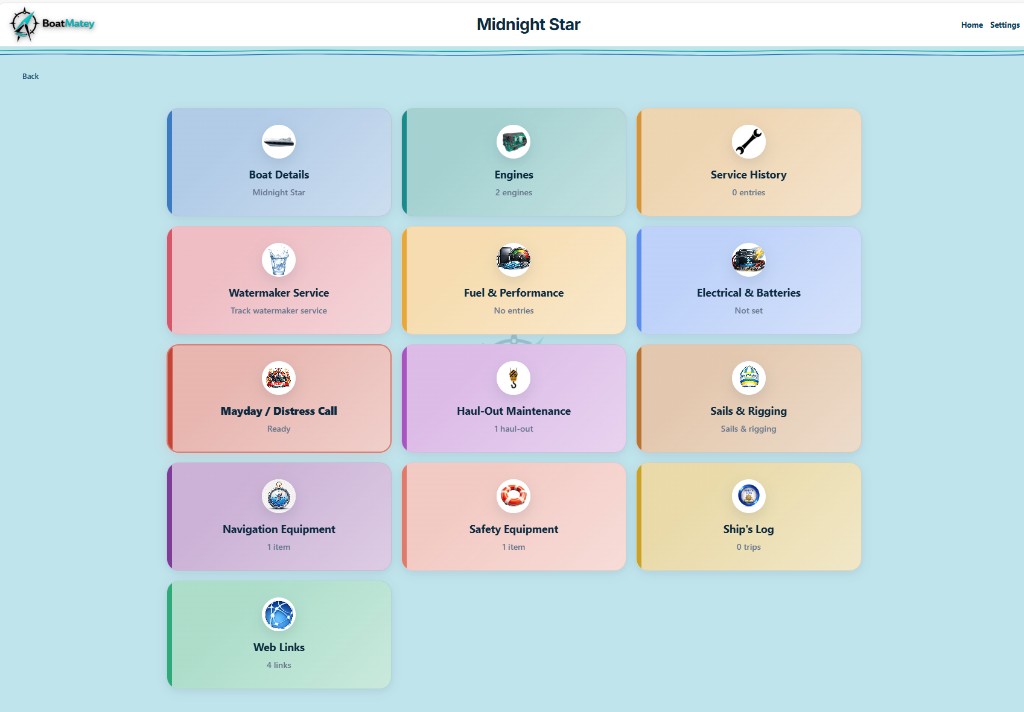Select the Fuel & Performance icon
The height and width of the screenshot is (712, 1024).
point(513,260)
